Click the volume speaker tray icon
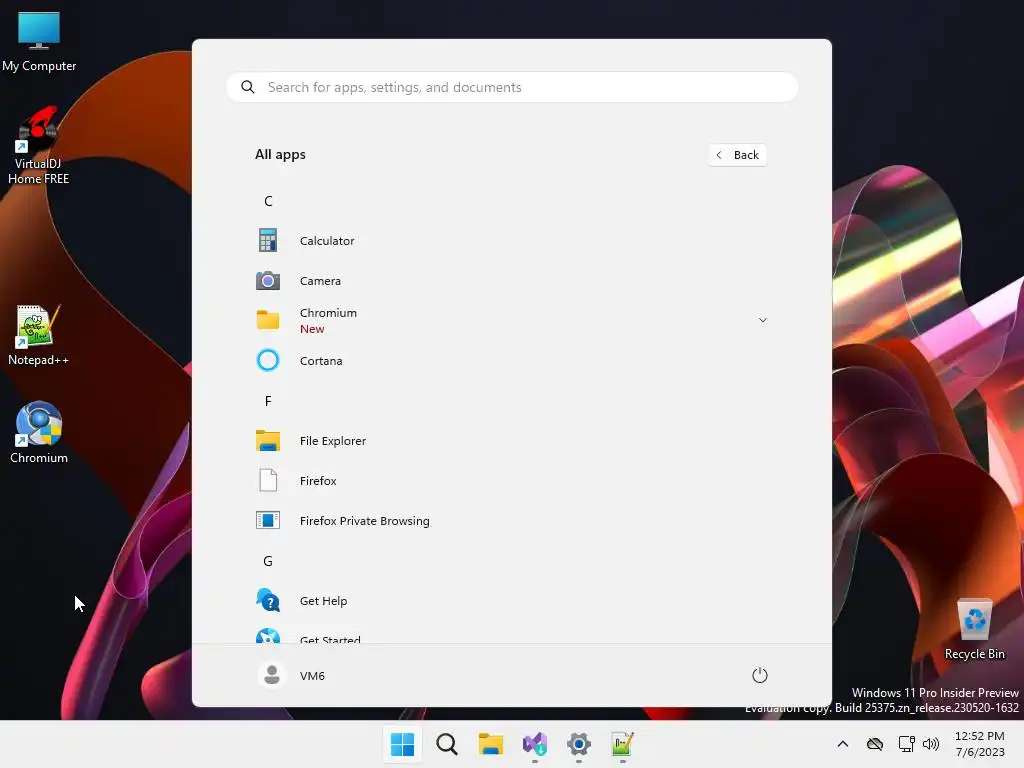Screen dimensions: 1024x768 pyautogui.click(x=931, y=744)
